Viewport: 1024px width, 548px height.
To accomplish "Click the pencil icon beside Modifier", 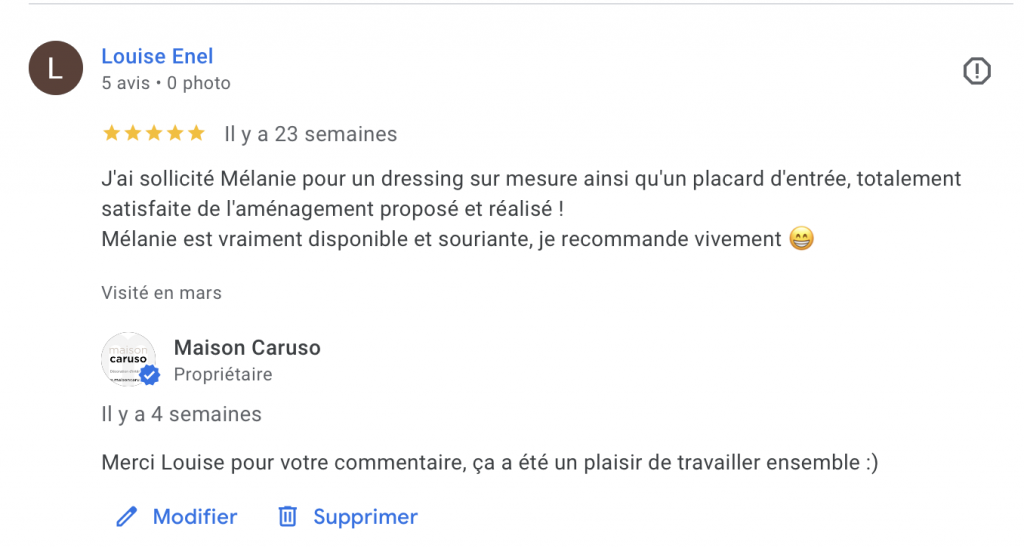I will click(126, 517).
